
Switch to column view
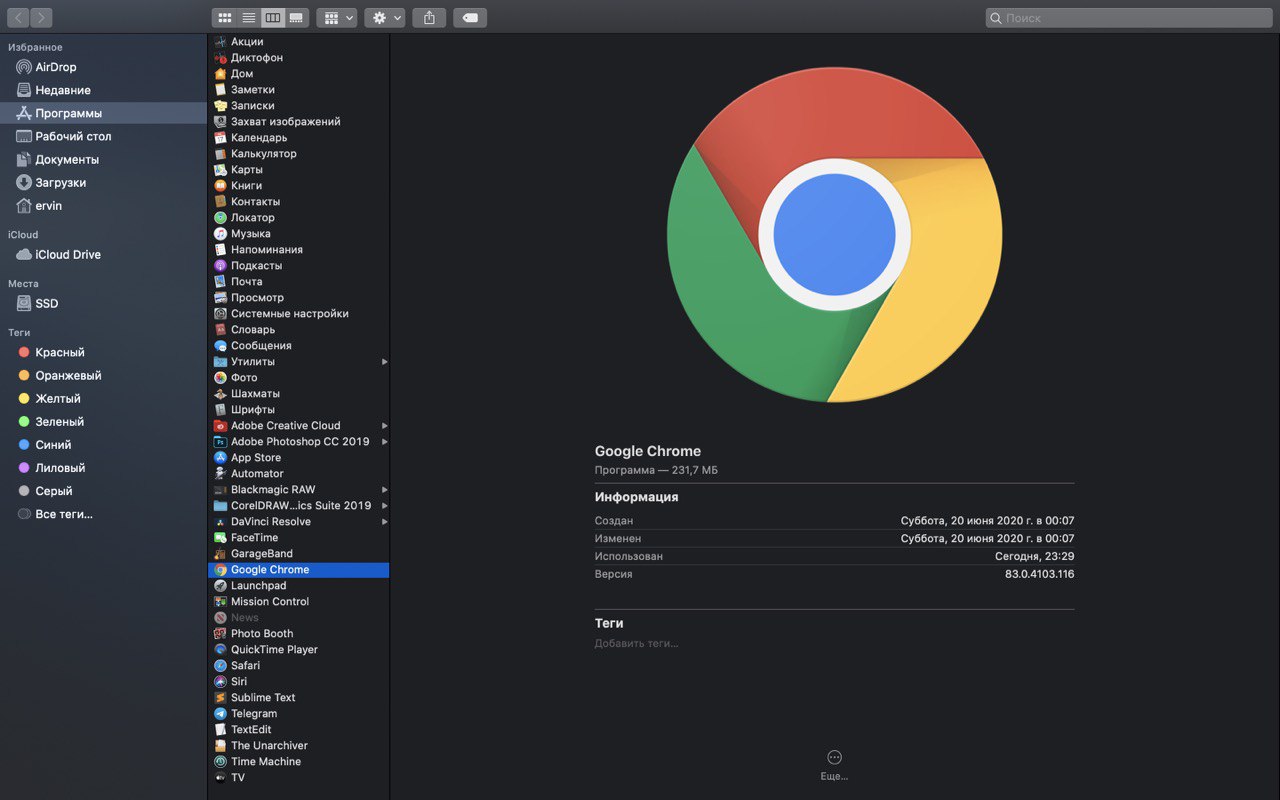click(x=272, y=17)
